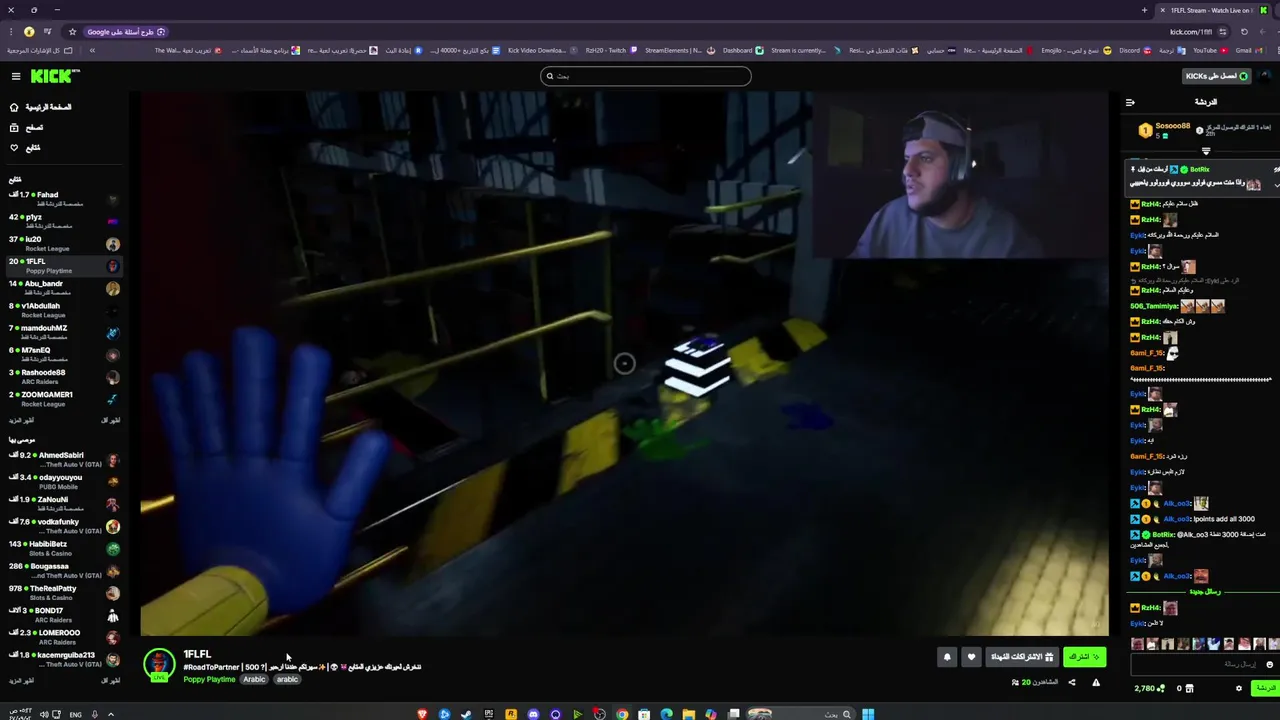
Task: Click the 1FLFL channel name below video
Action: point(197,654)
